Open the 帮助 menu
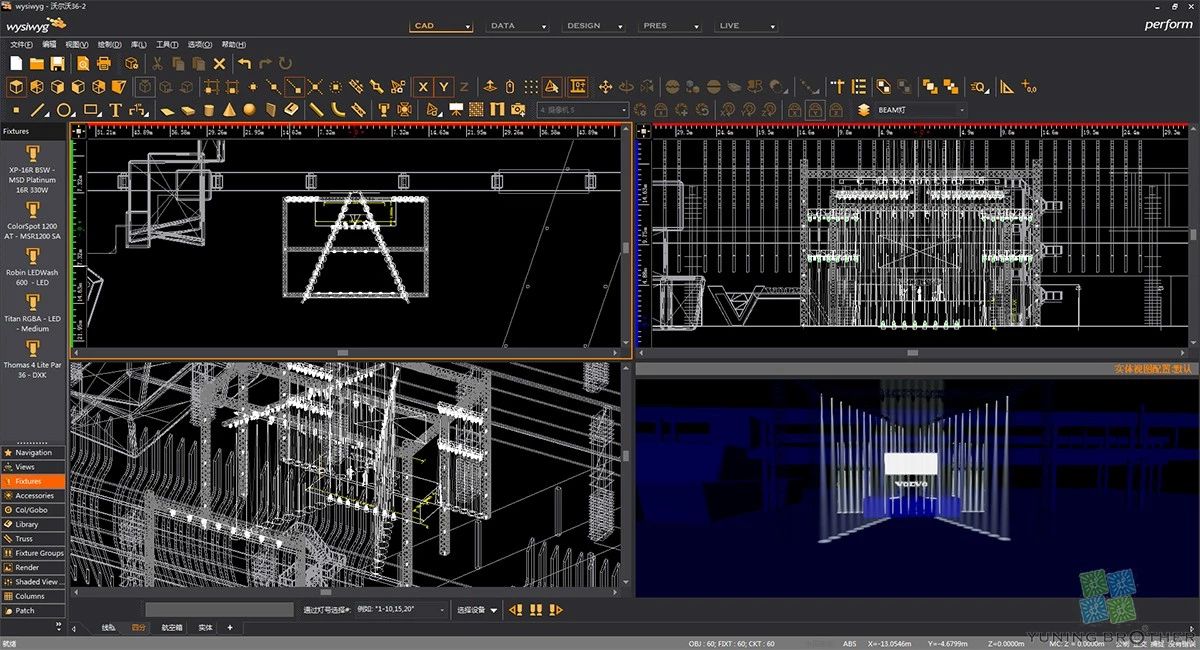 click(233, 45)
